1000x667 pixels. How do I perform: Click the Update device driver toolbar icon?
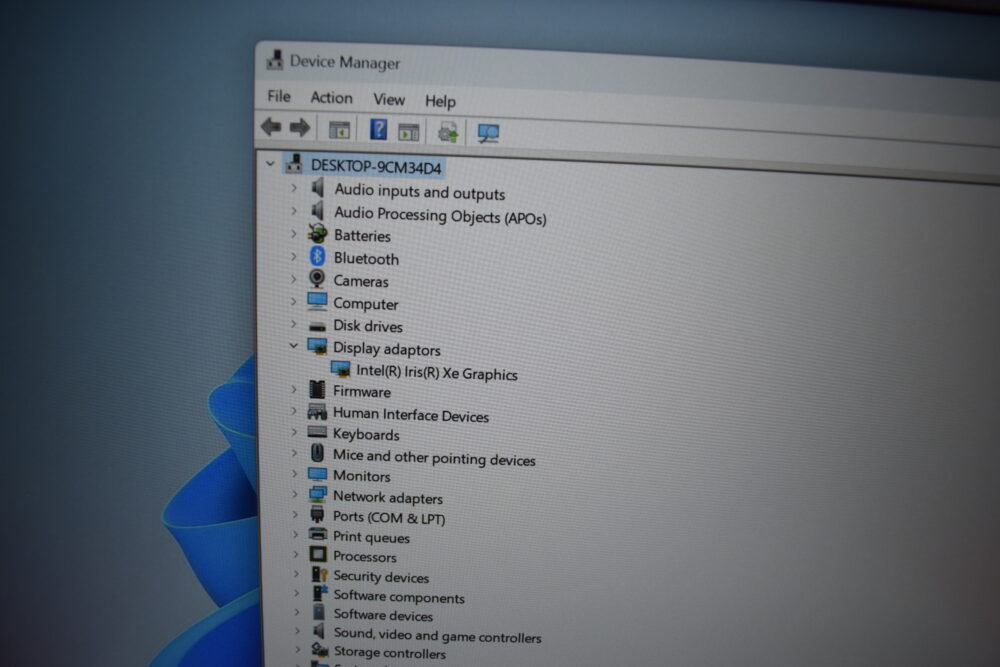tap(448, 133)
